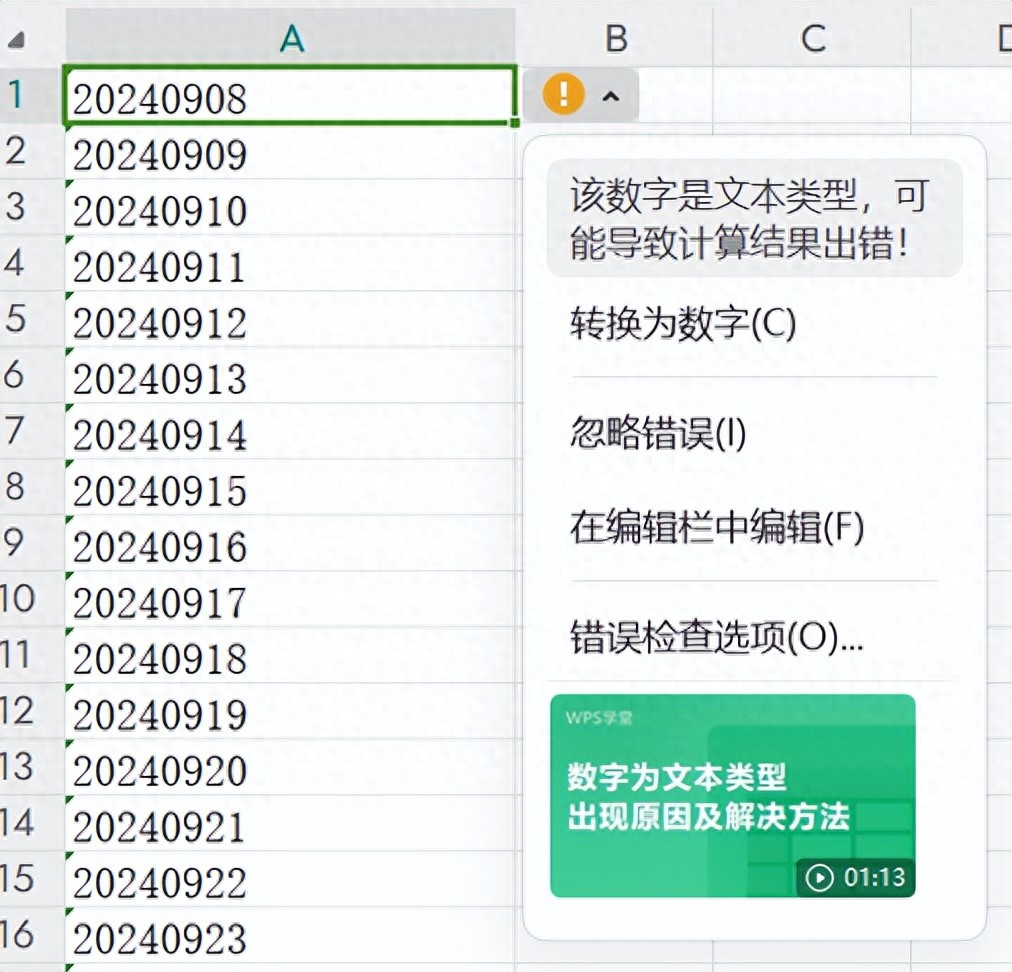Choose 转换为数字(C) menu option
The image size is (1012, 972).
click(683, 323)
